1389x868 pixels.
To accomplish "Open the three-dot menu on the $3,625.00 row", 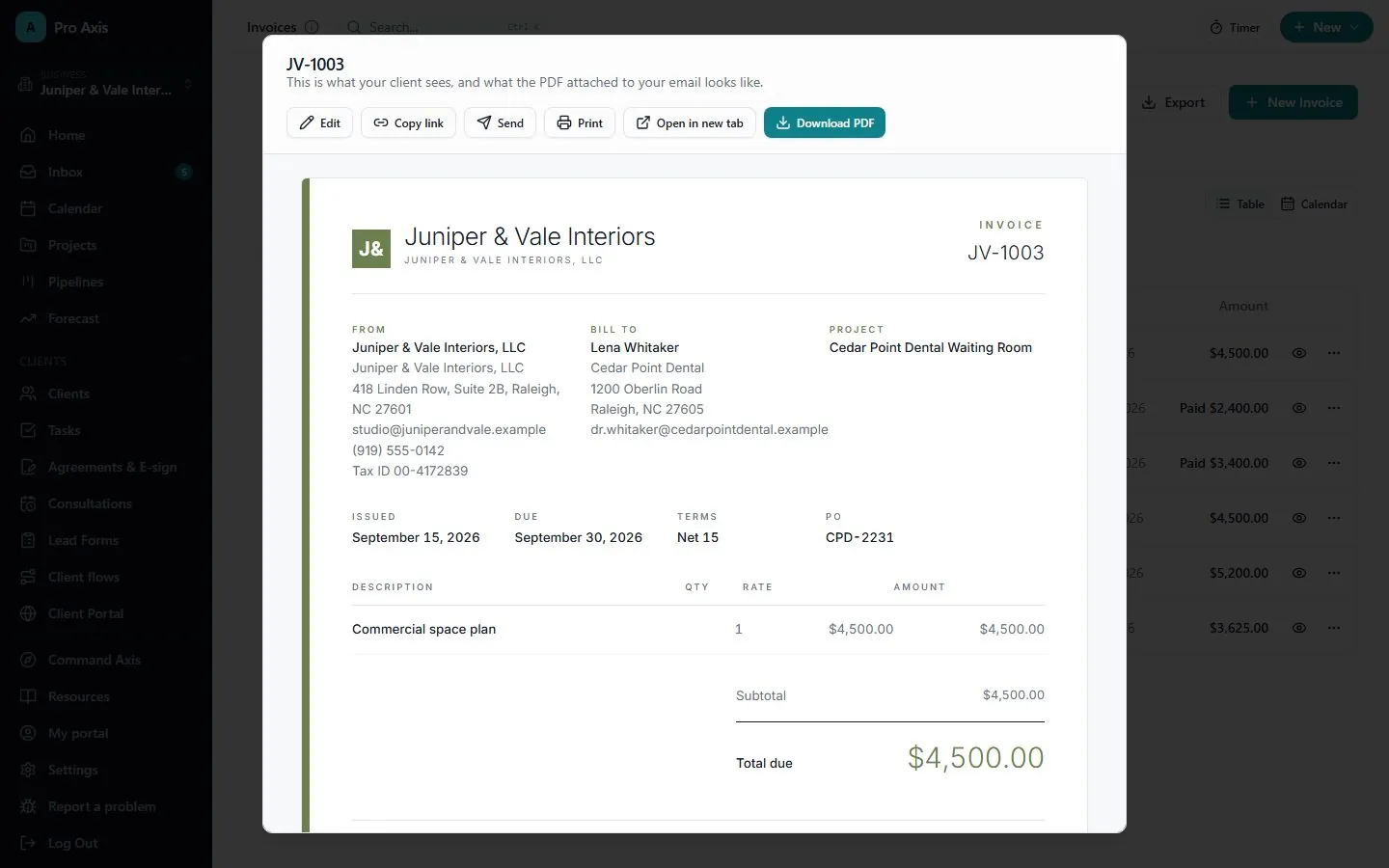I will [1334, 628].
